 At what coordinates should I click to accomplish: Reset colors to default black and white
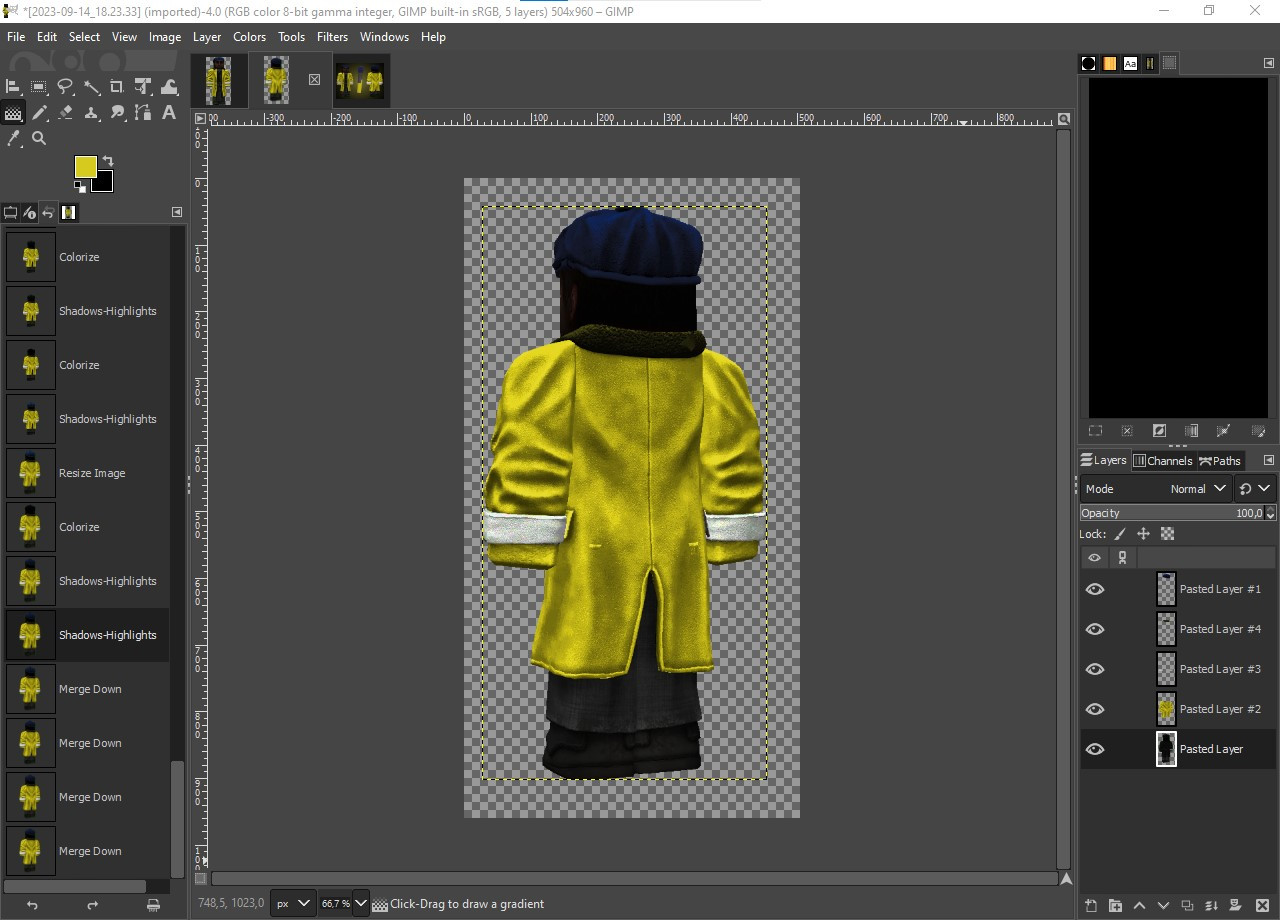(79, 186)
